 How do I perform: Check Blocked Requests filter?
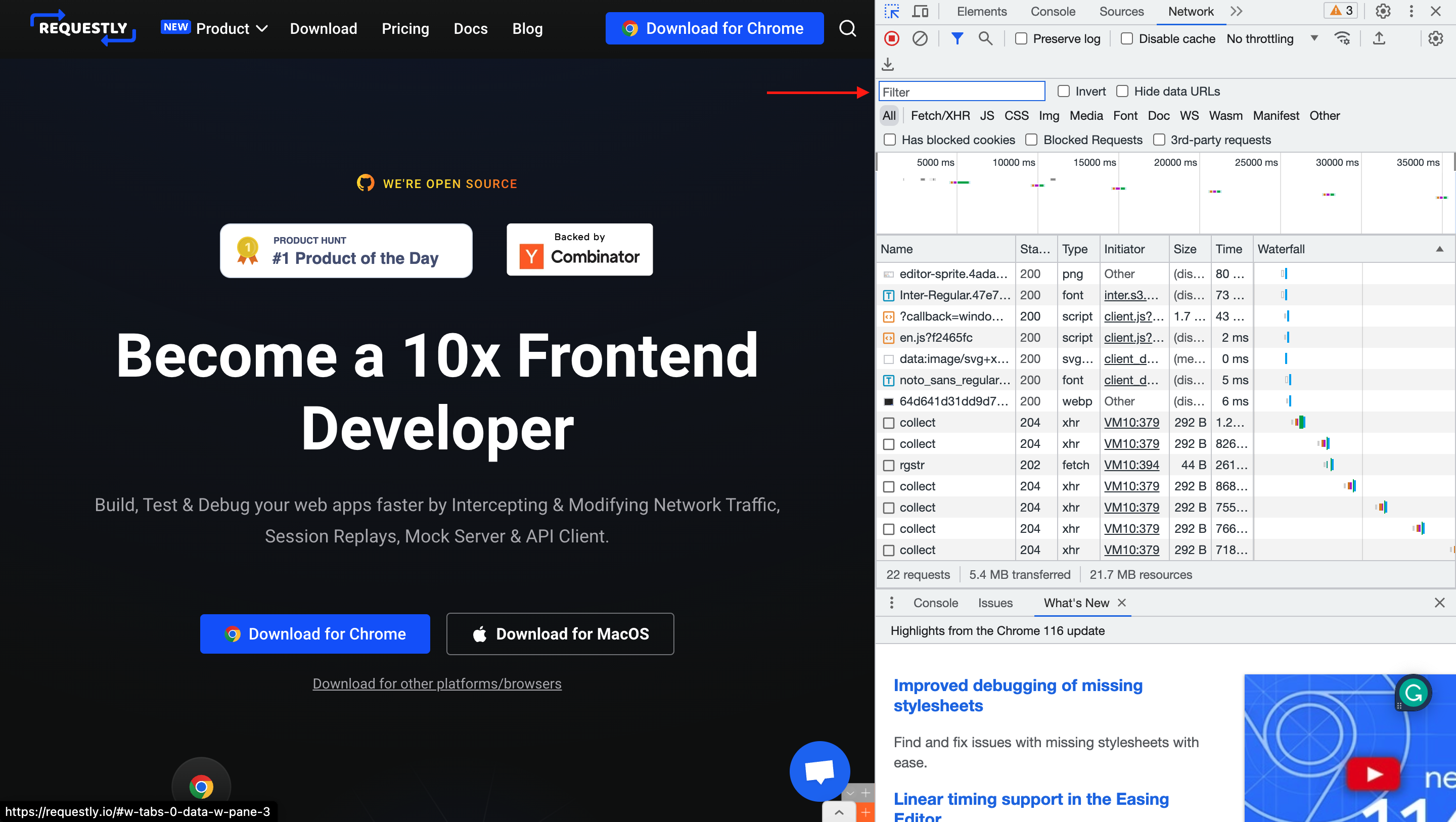point(1031,140)
